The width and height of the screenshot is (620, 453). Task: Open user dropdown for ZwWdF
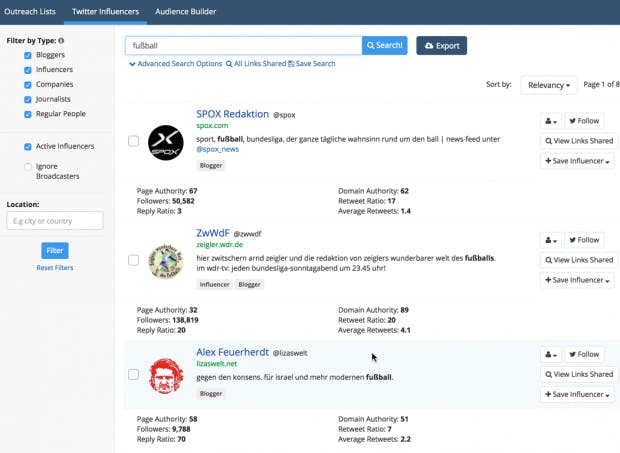[x=551, y=240]
